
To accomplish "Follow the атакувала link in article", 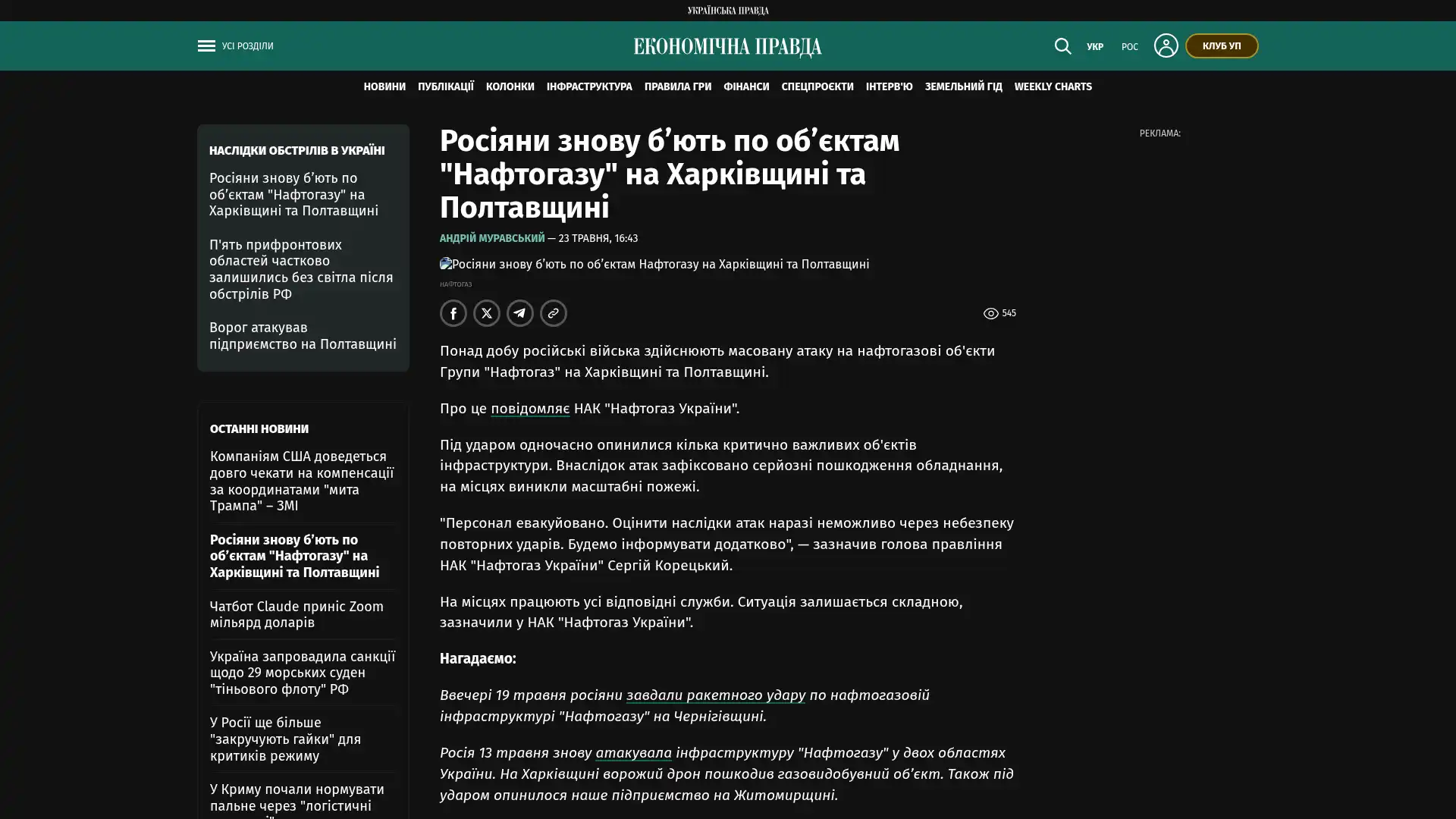I will tap(633, 753).
